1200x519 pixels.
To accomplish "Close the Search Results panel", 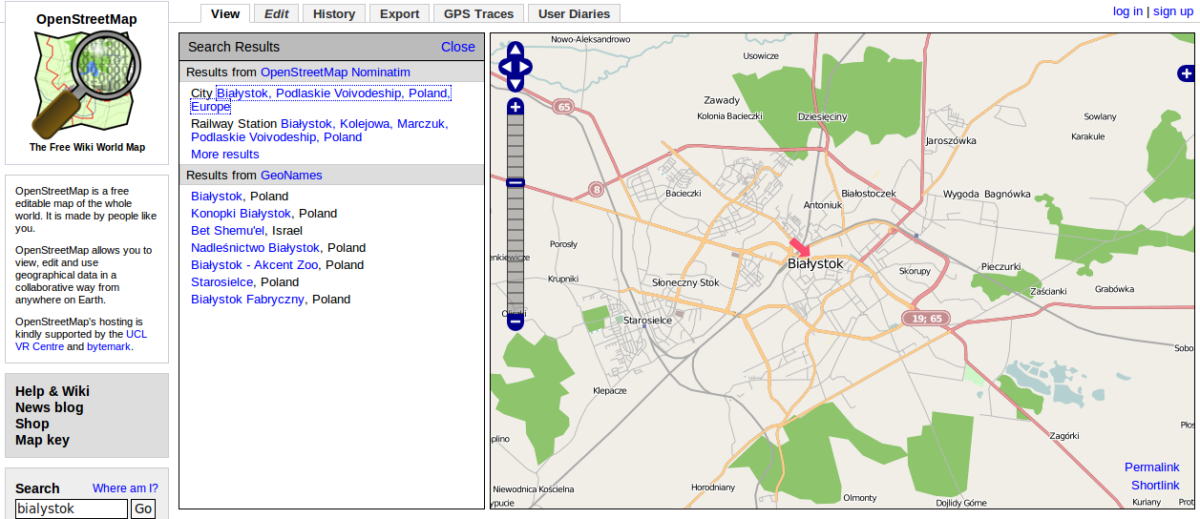I will 458,46.
